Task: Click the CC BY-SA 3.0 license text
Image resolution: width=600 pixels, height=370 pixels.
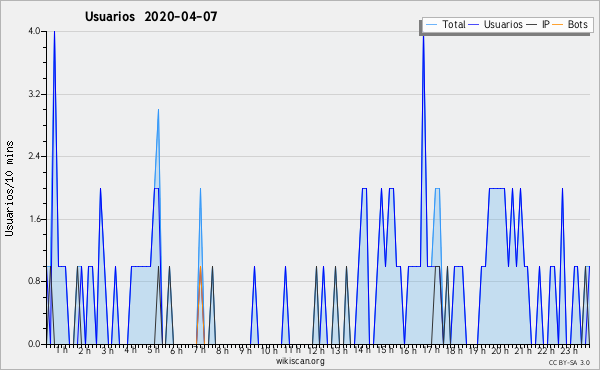Action: pos(569,362)
